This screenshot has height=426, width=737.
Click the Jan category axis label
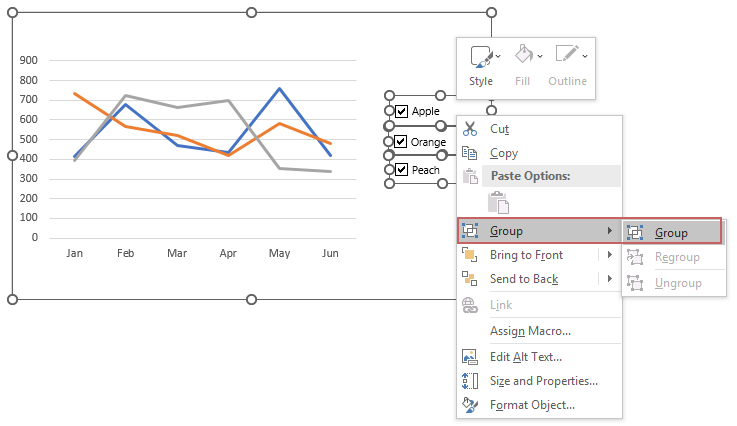pyautogui.click(x=74, y=253)
